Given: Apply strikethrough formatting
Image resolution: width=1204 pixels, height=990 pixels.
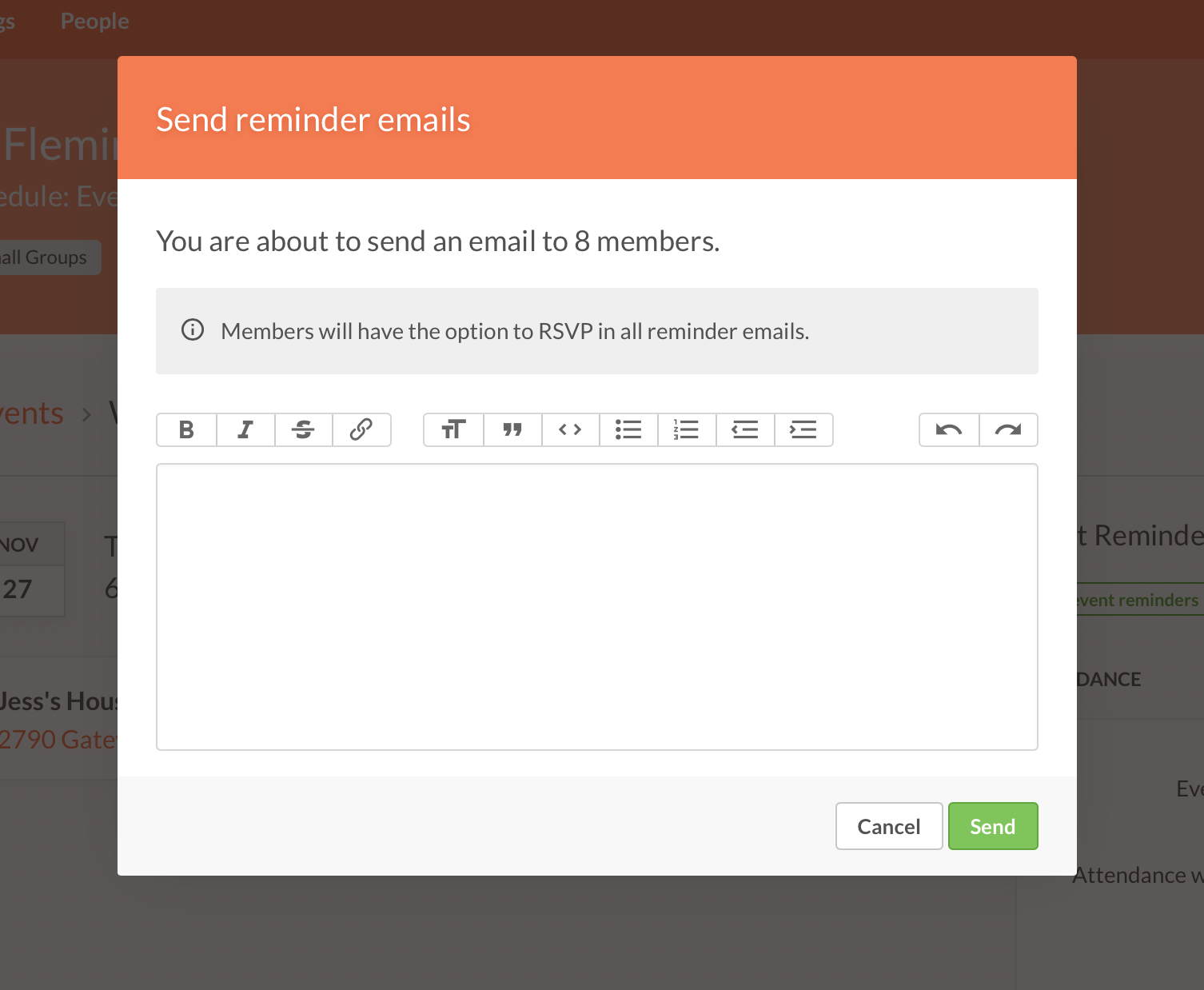Looking at the screenshot, I should point(303,430).
